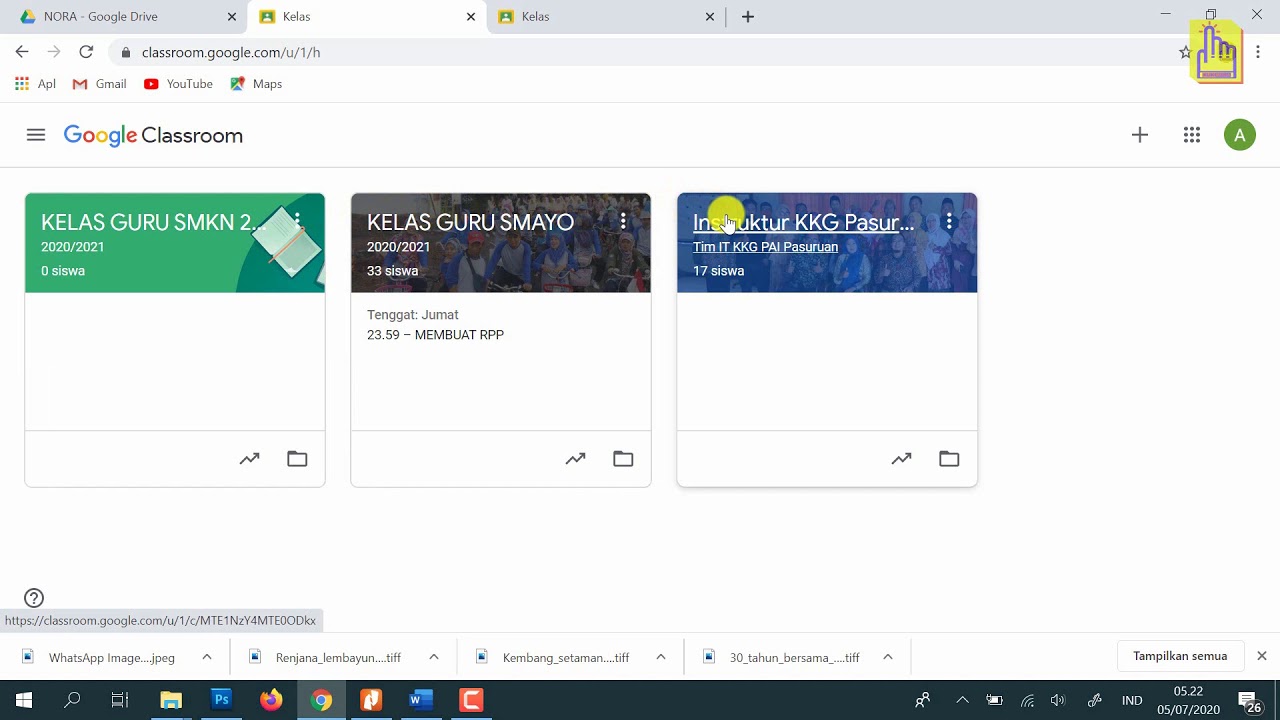Expand options for WhatsApp Image jpeg download
The height and width of the screenshot is (720, 1280).
207,657
